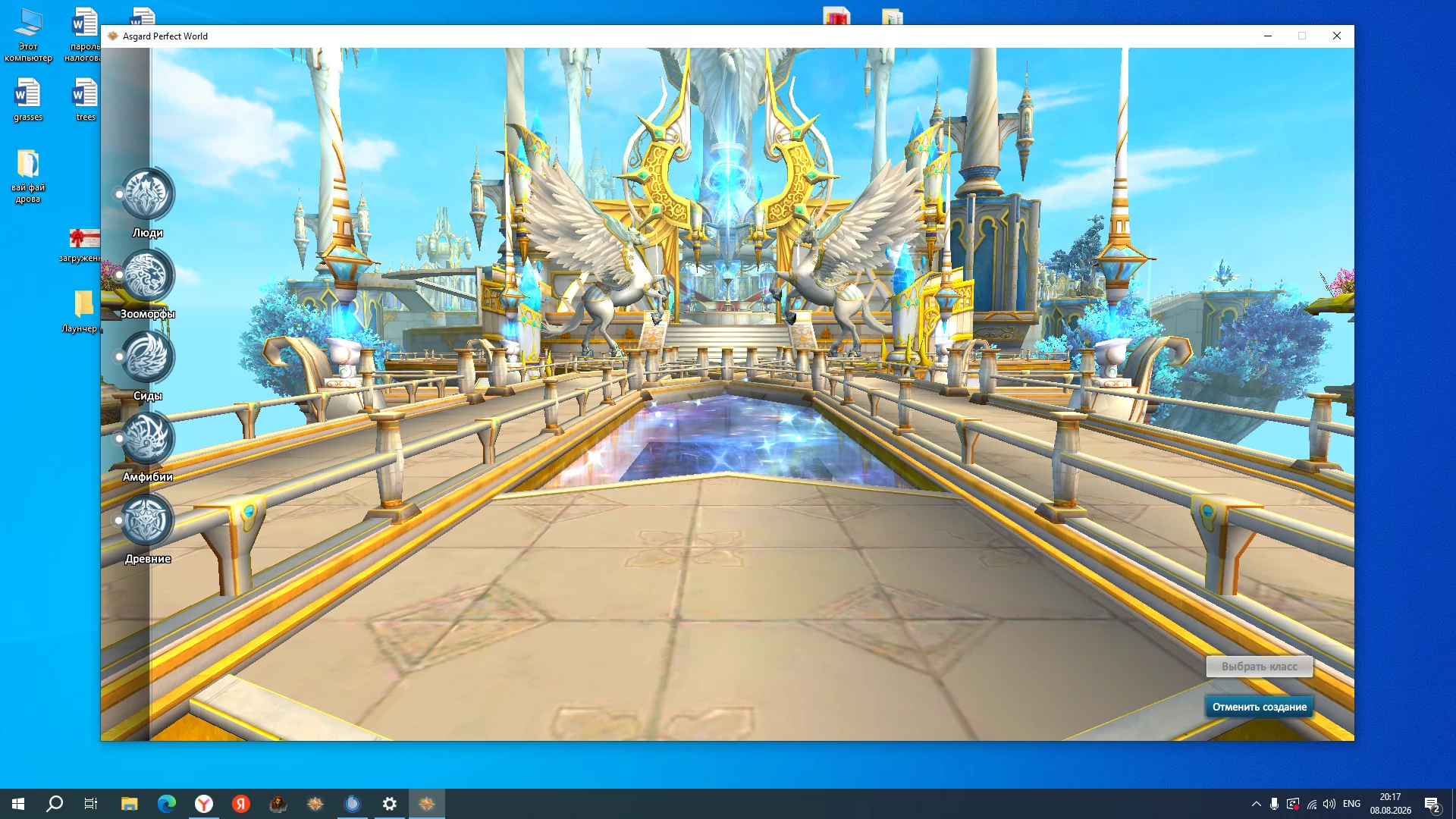Click the Древние label text

(148, 559)
